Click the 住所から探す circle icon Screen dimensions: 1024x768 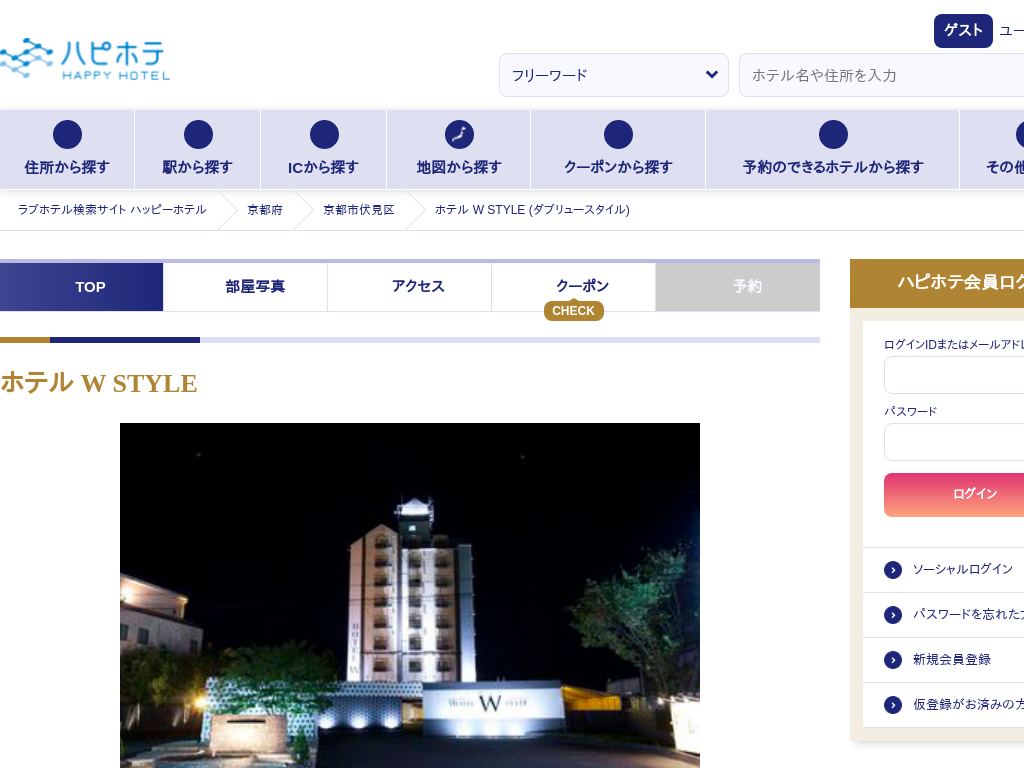[x=67, y=135]
